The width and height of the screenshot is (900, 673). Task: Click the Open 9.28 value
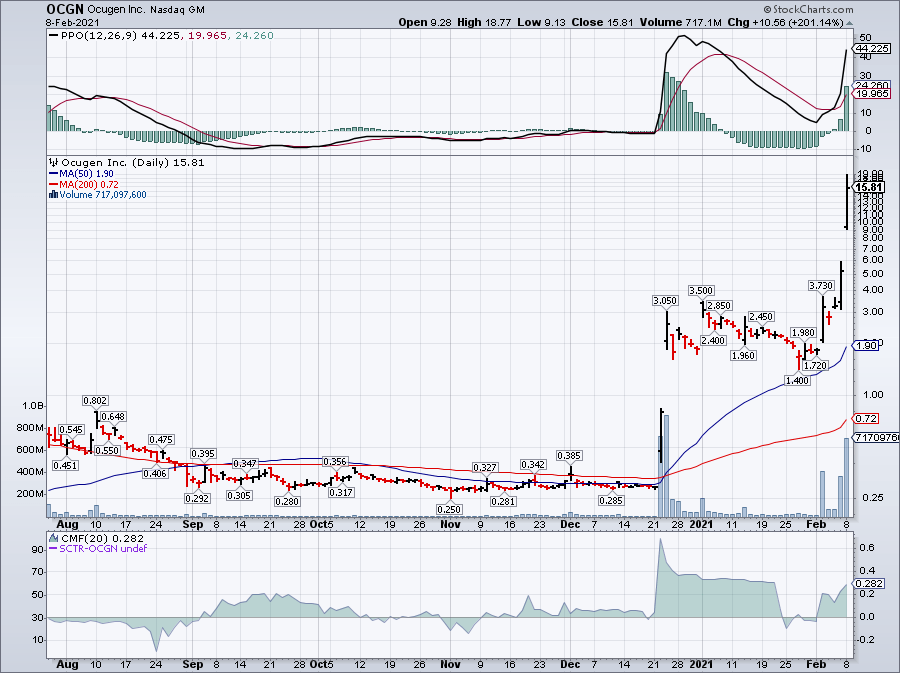pyautogui.click(x=425, y=22)
